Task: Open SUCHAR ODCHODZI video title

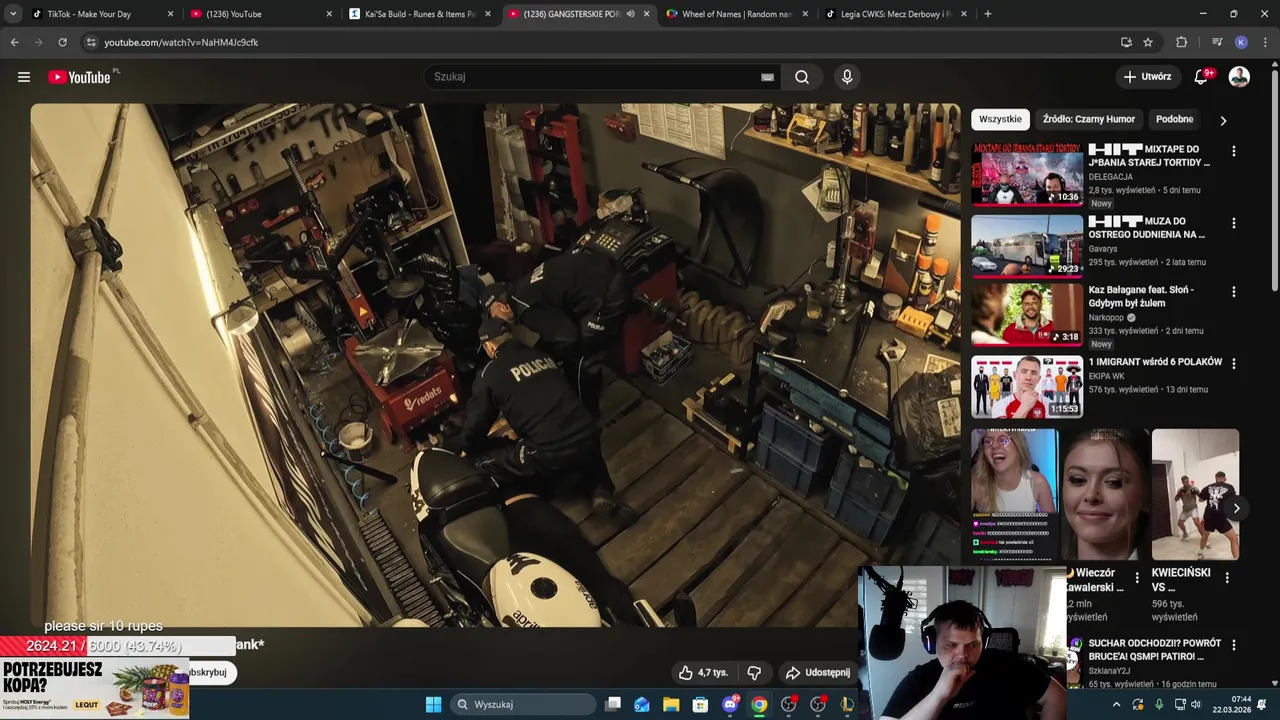Action: (x=1155, y=650)
